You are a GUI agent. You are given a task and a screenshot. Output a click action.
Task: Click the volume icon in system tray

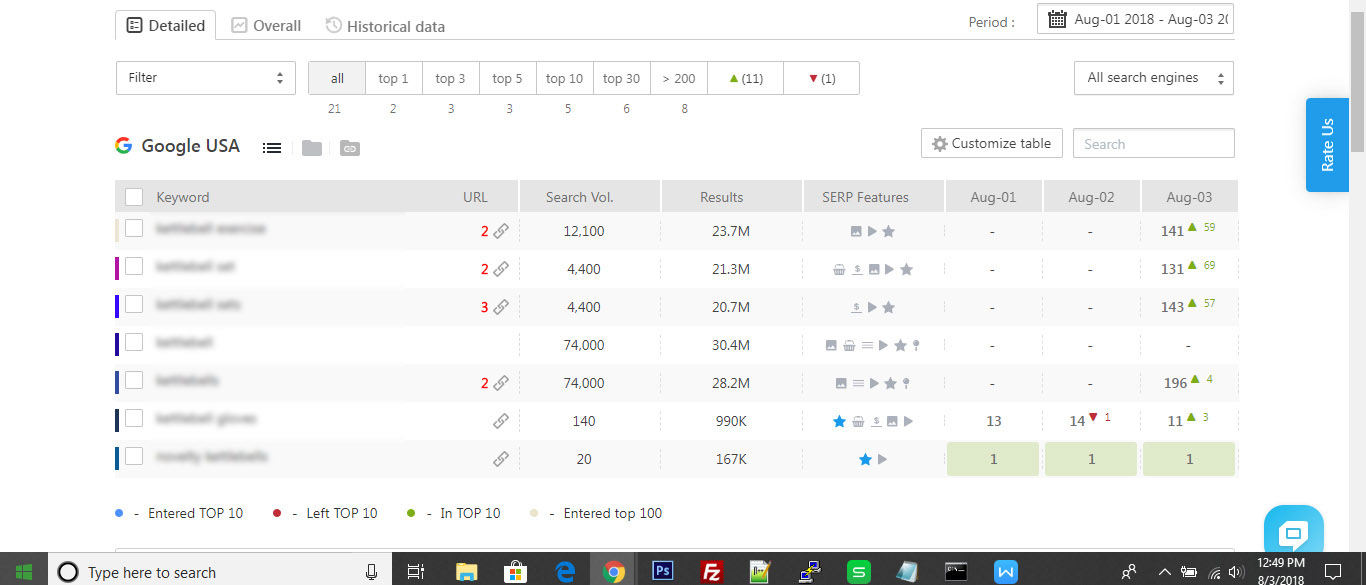[x=1236, y=572]
